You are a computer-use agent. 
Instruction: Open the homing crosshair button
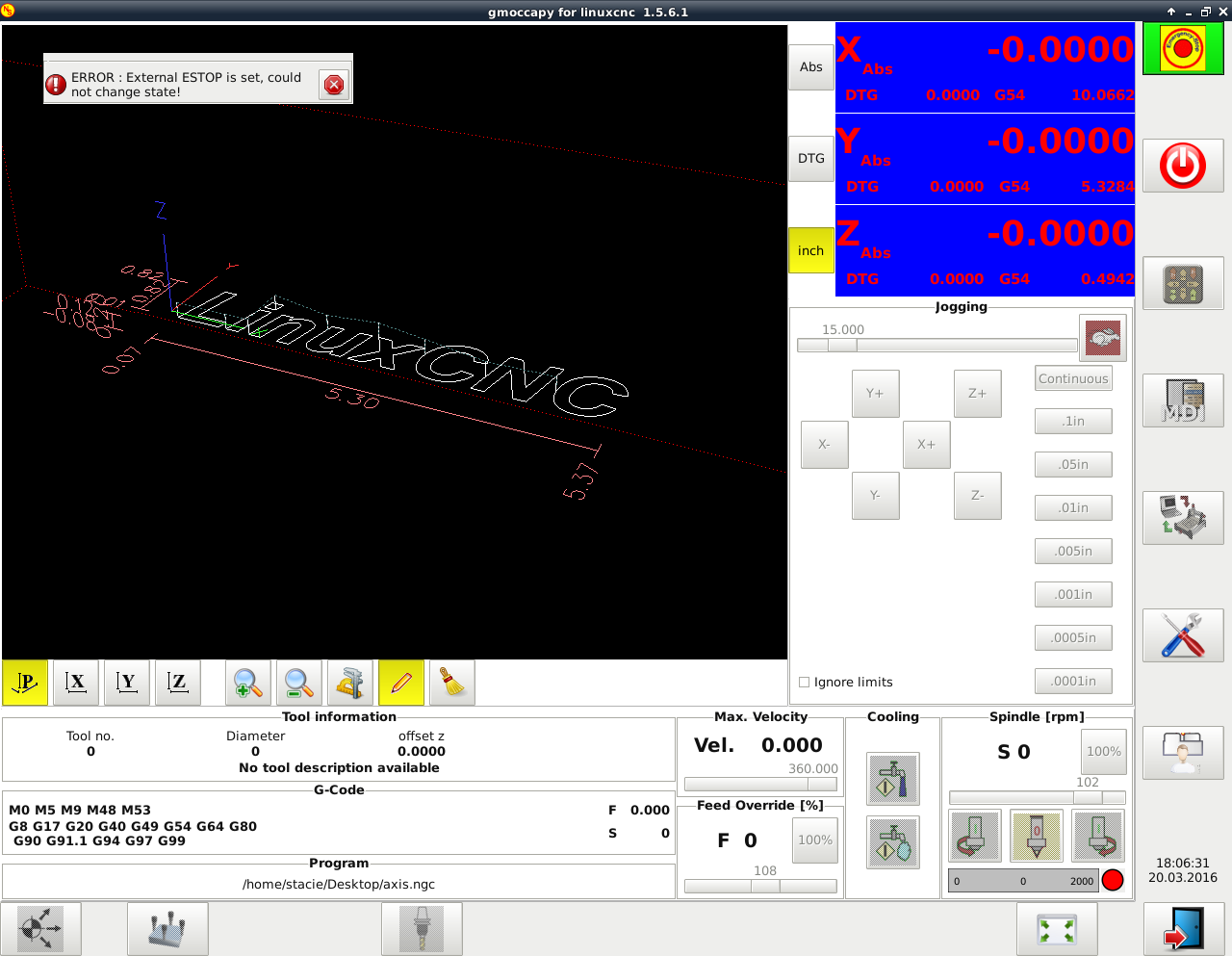click(x=40, y=929)
